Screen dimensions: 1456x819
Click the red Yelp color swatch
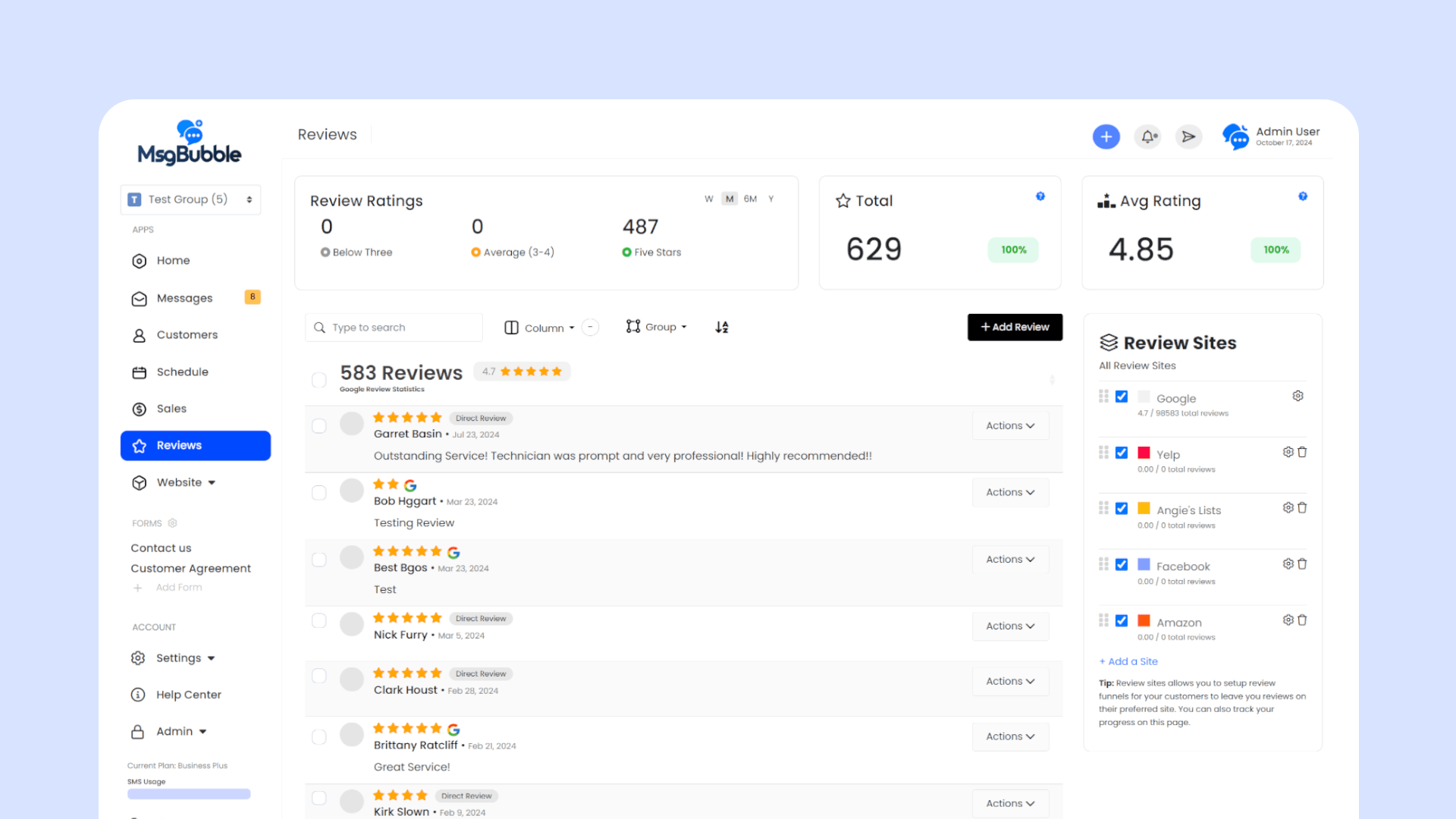coord(1144,453)
